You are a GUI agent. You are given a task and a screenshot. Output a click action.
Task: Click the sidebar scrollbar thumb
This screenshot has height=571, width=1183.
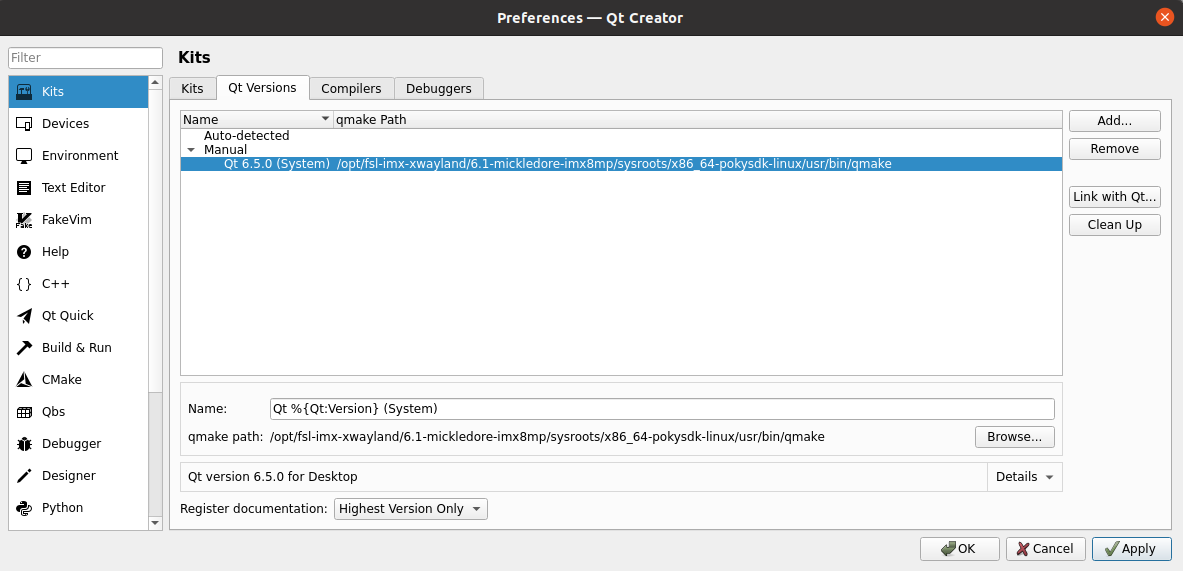coord(155,240)
